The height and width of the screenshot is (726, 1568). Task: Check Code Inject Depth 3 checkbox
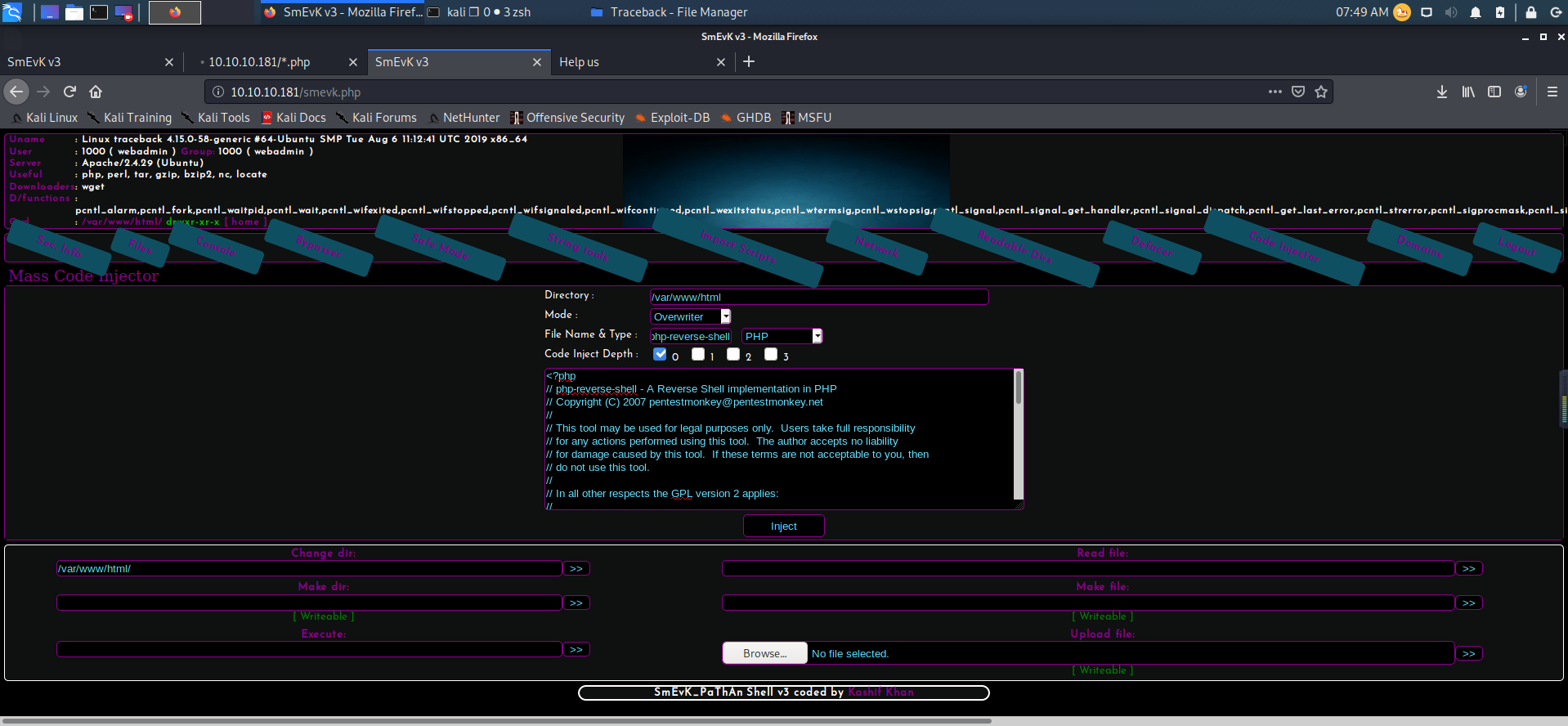pos(771,354)
